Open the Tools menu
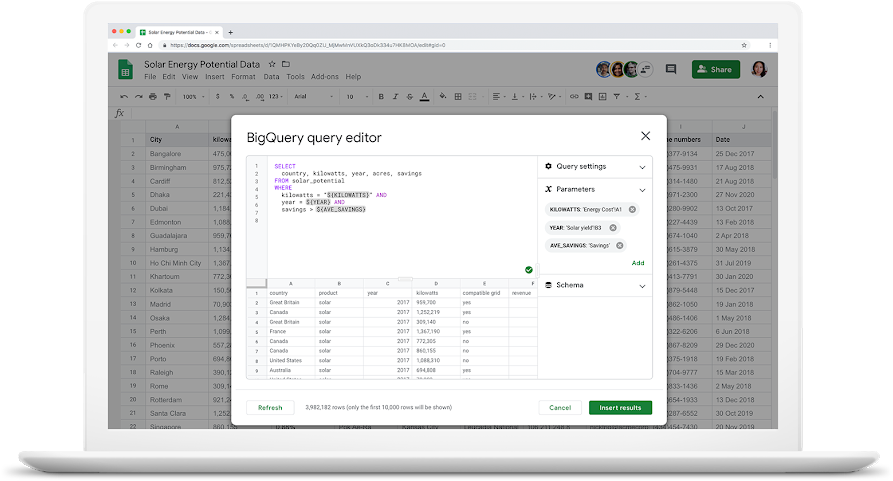 295,77
